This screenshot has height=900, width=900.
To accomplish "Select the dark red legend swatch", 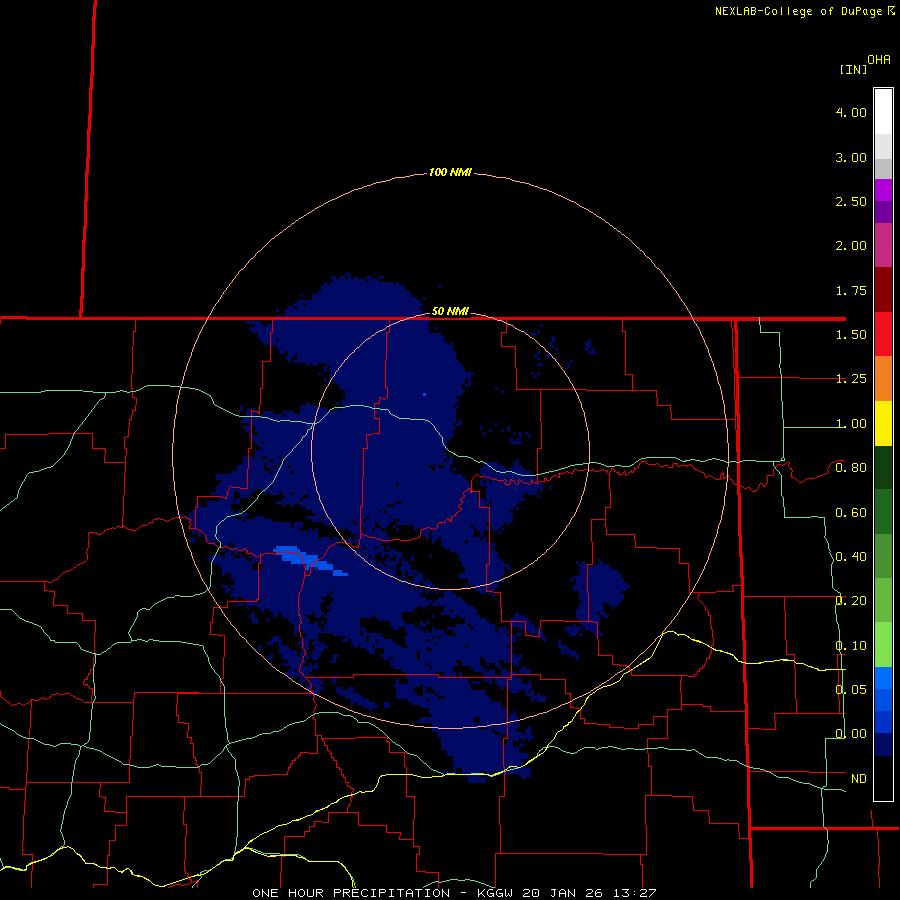I will point(883,290).
